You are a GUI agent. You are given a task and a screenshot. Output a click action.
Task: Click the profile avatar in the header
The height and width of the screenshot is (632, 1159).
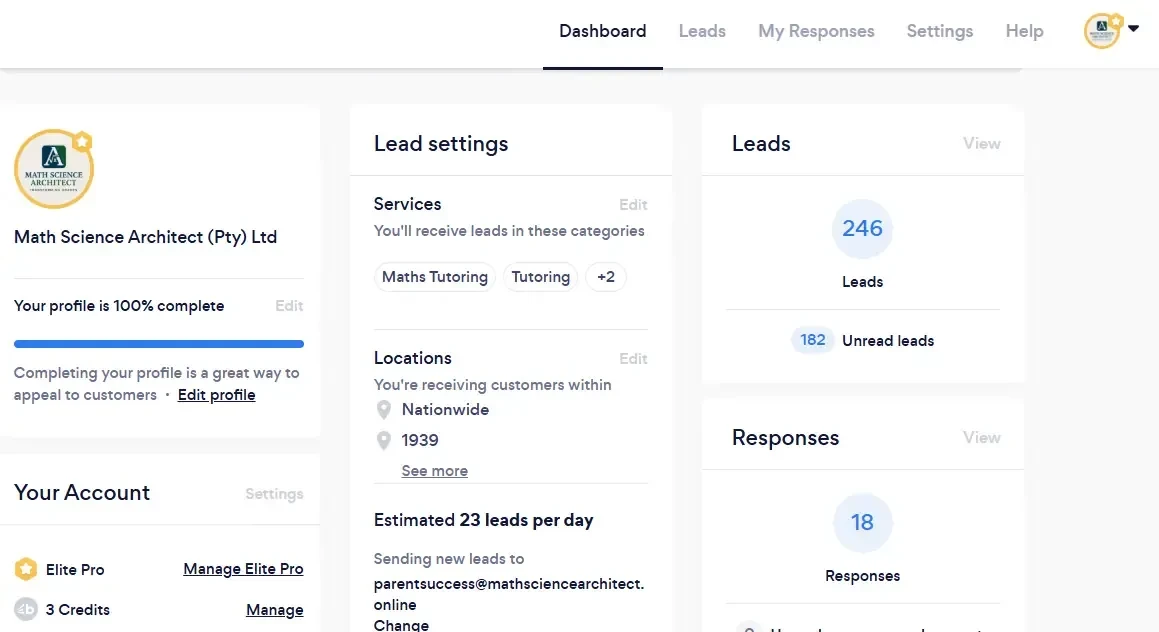click(1102, 31)
